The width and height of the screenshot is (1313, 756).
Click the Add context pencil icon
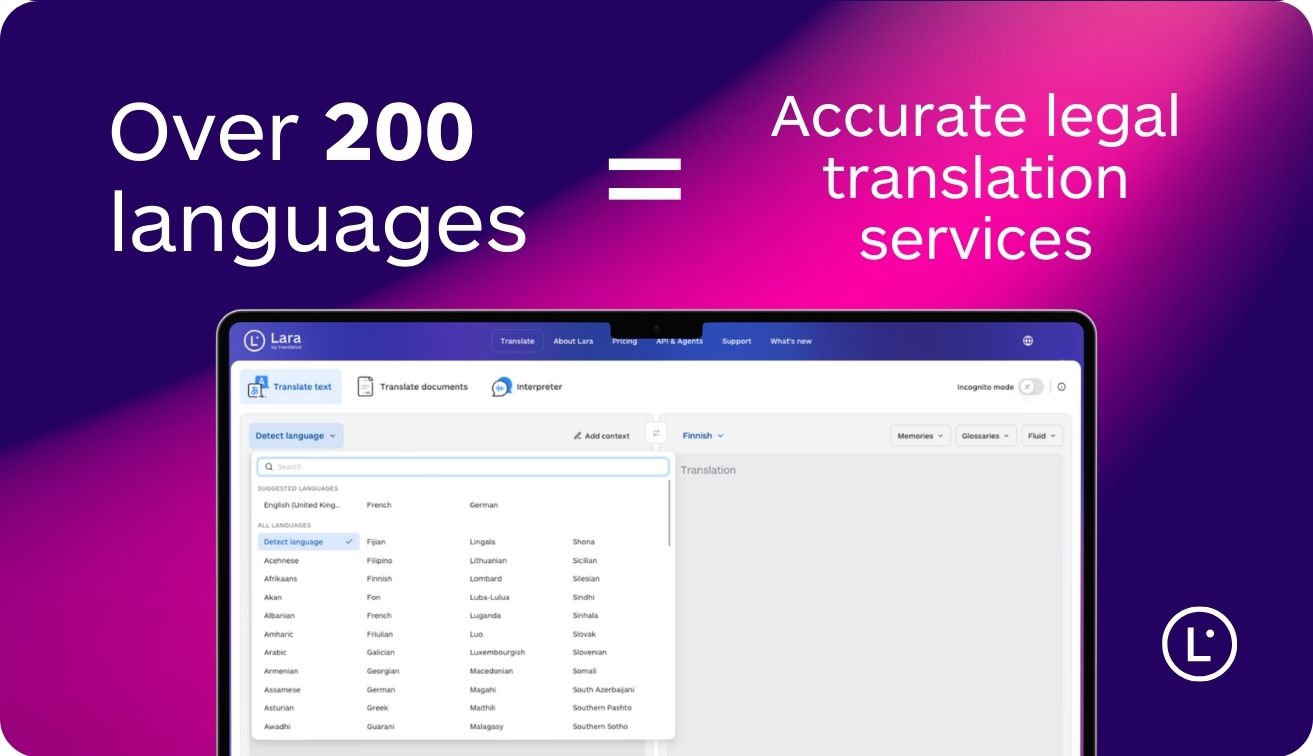click(577, 436)
